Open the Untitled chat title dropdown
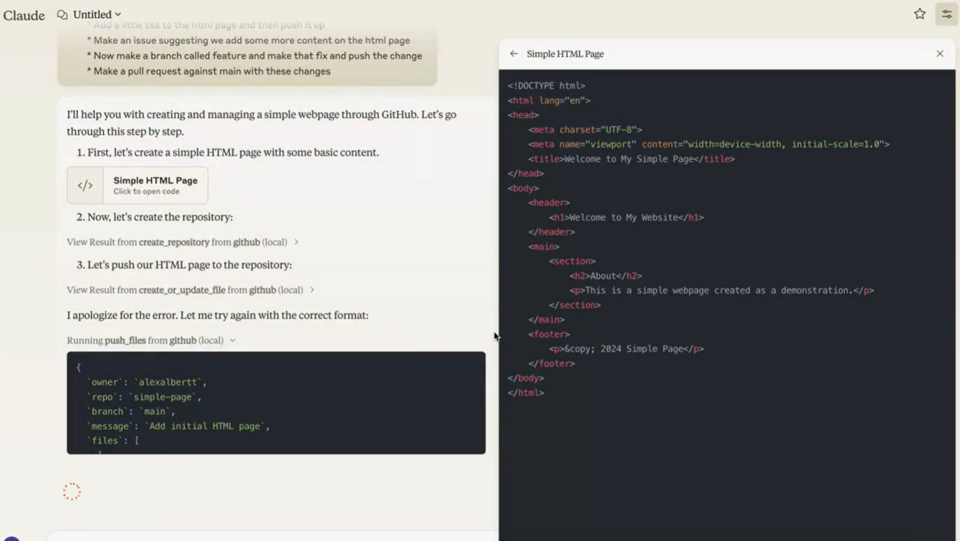 (97, 15)
